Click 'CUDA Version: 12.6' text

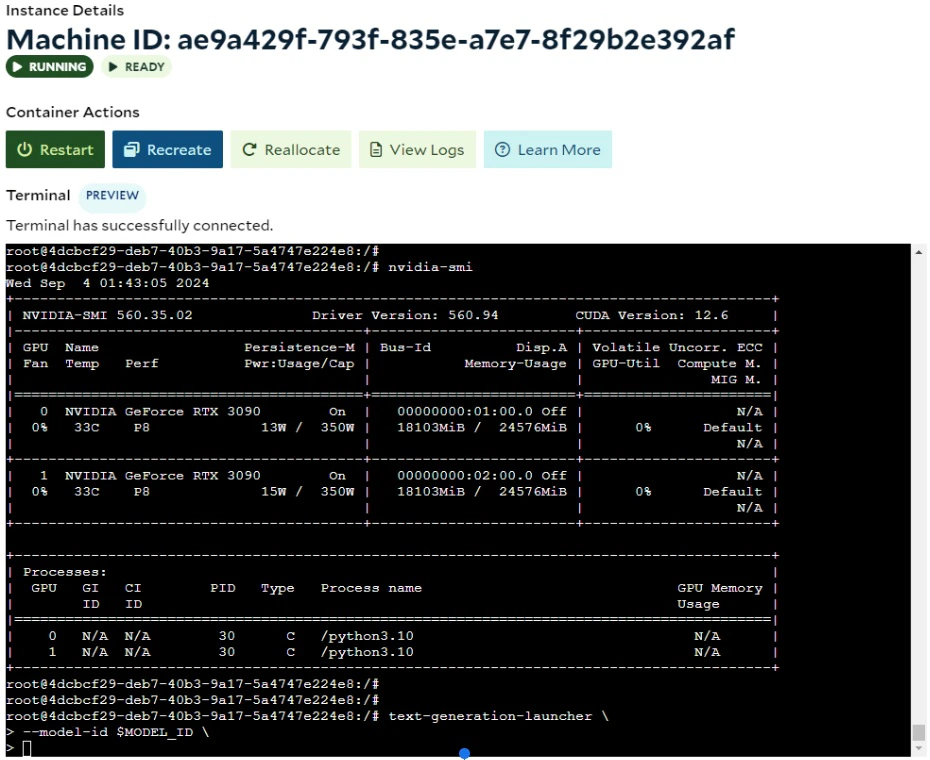(651, 315)
